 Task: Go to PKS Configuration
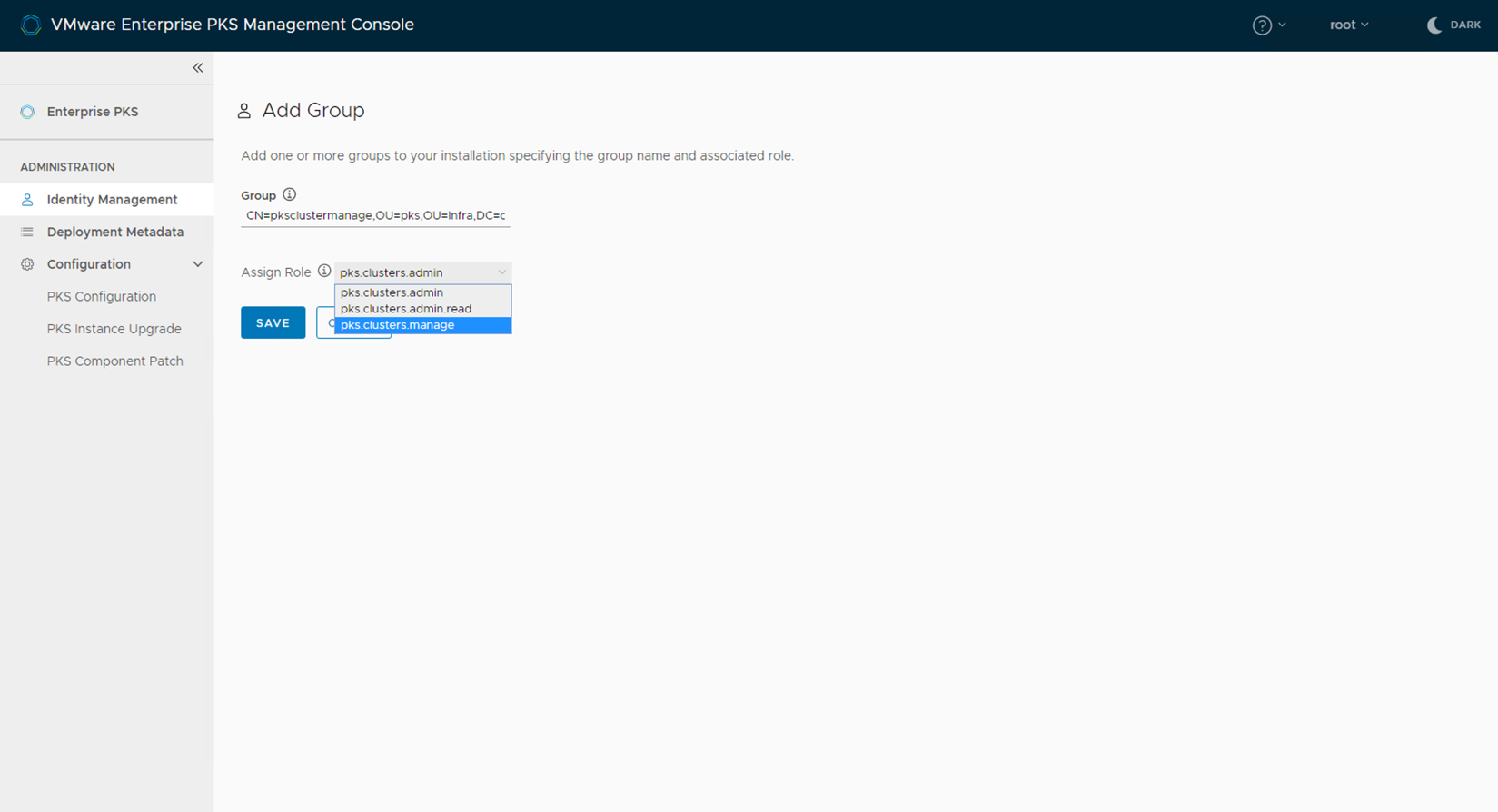(102, 297)
